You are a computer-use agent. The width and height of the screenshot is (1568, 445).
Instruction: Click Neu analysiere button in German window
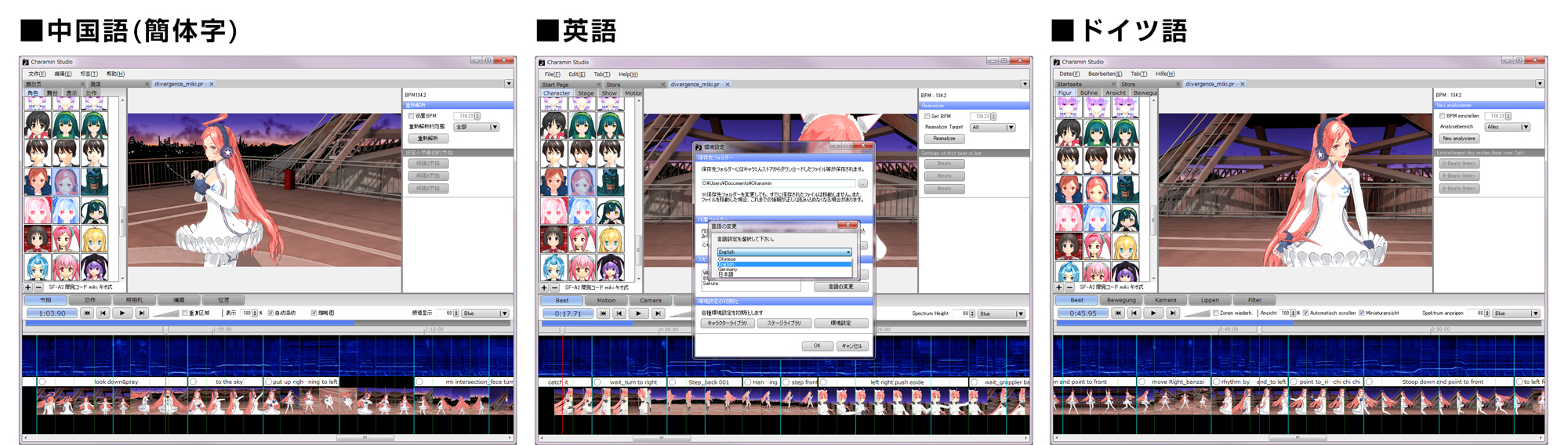coord(1459,139)
